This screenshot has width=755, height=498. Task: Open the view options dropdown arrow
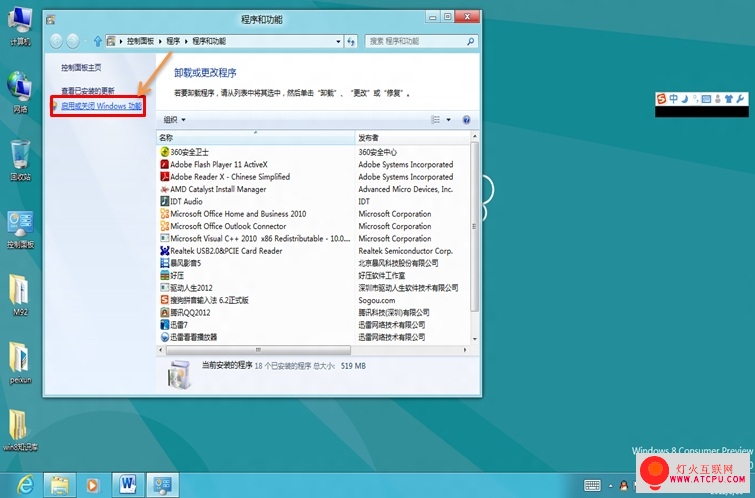point(448,120)
